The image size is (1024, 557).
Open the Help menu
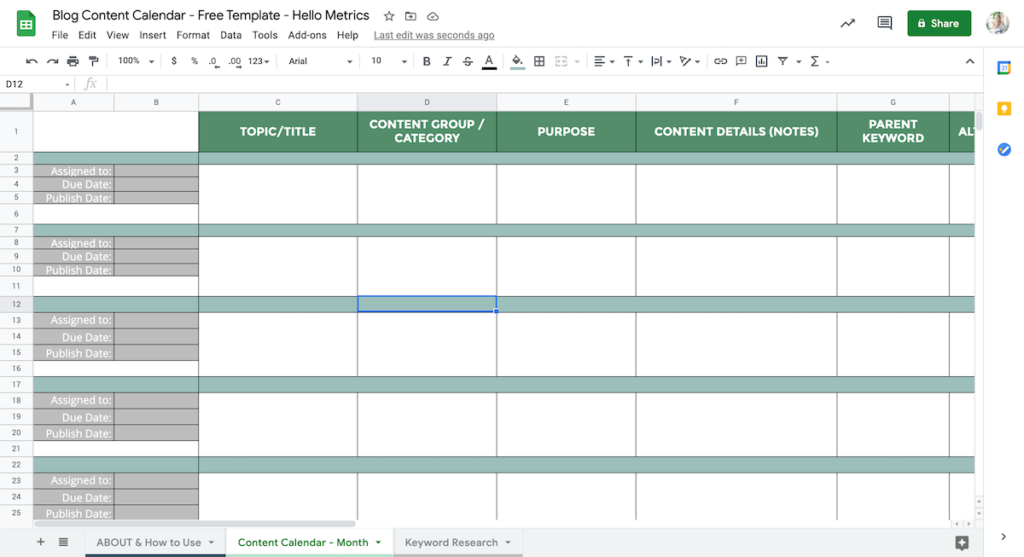click(347, 35)
